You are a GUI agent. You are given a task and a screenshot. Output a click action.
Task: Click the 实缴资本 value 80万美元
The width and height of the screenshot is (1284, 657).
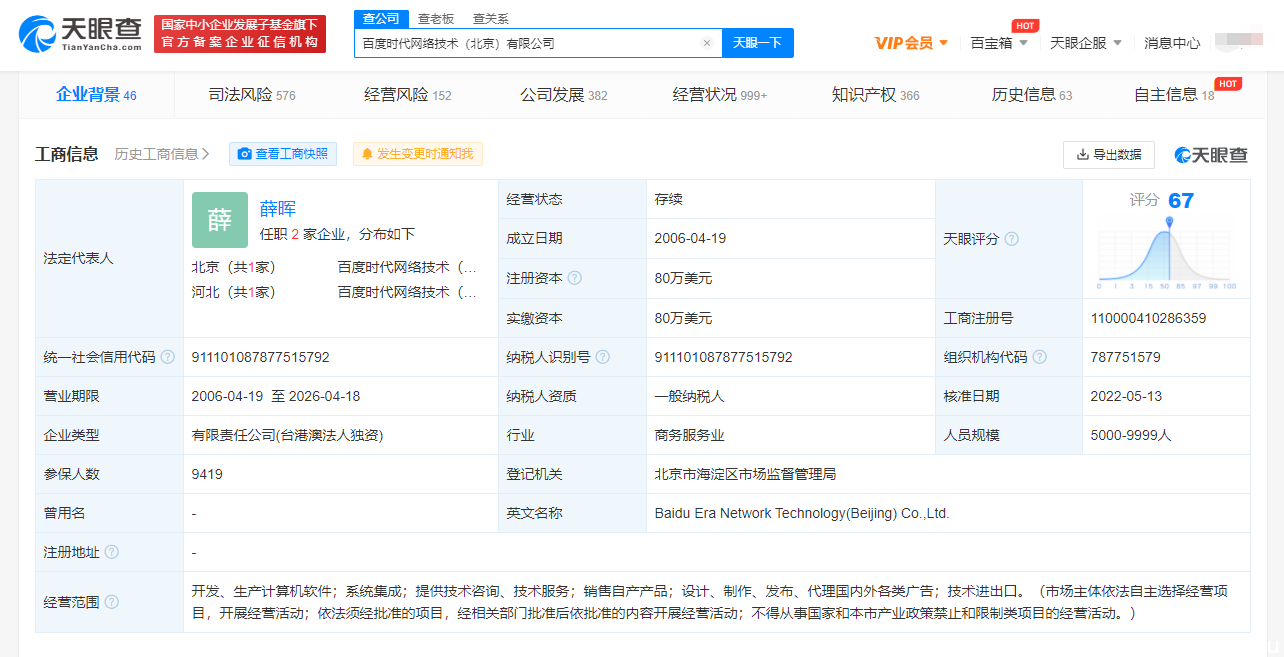(684, 318)
